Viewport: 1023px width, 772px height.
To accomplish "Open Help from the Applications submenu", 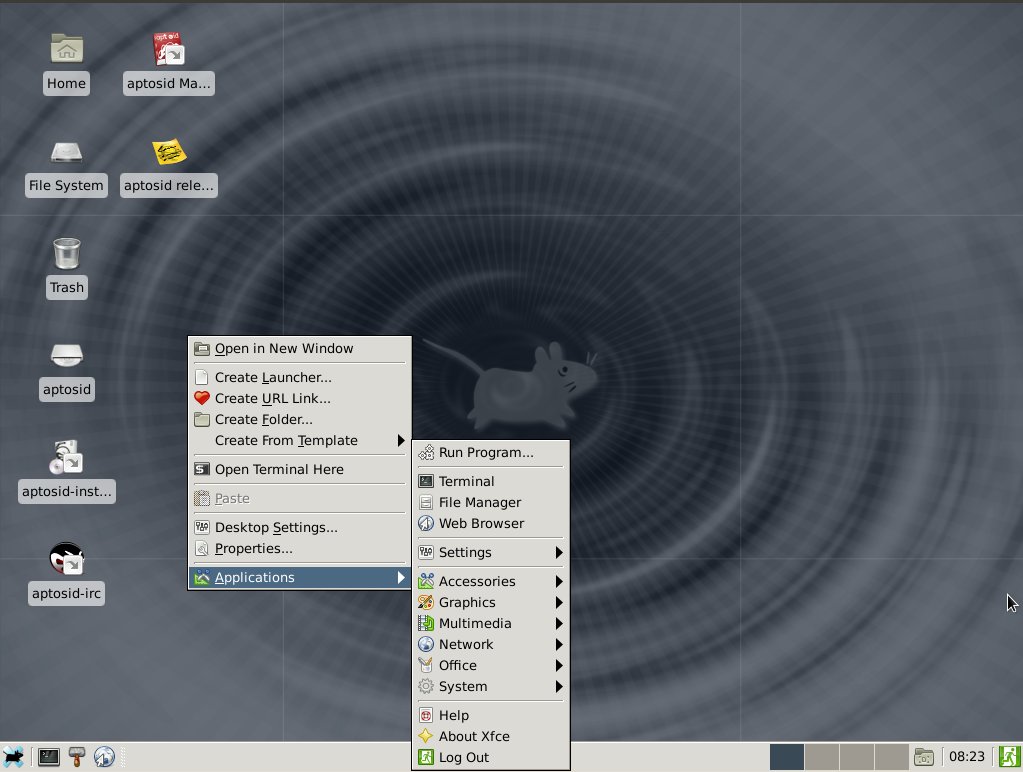I will click(491, 715).
